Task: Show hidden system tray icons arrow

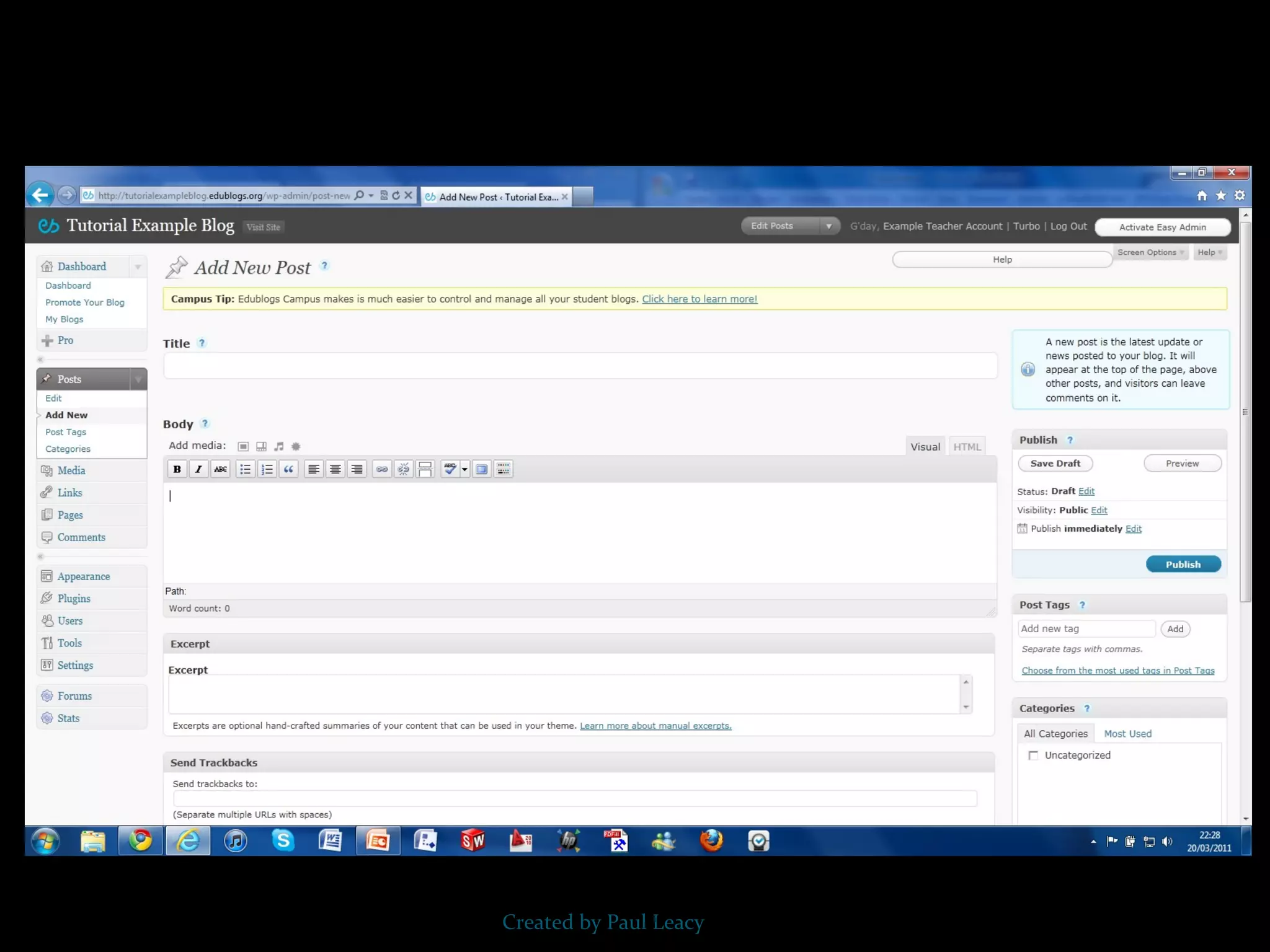Action: (x=1093, y=842)
